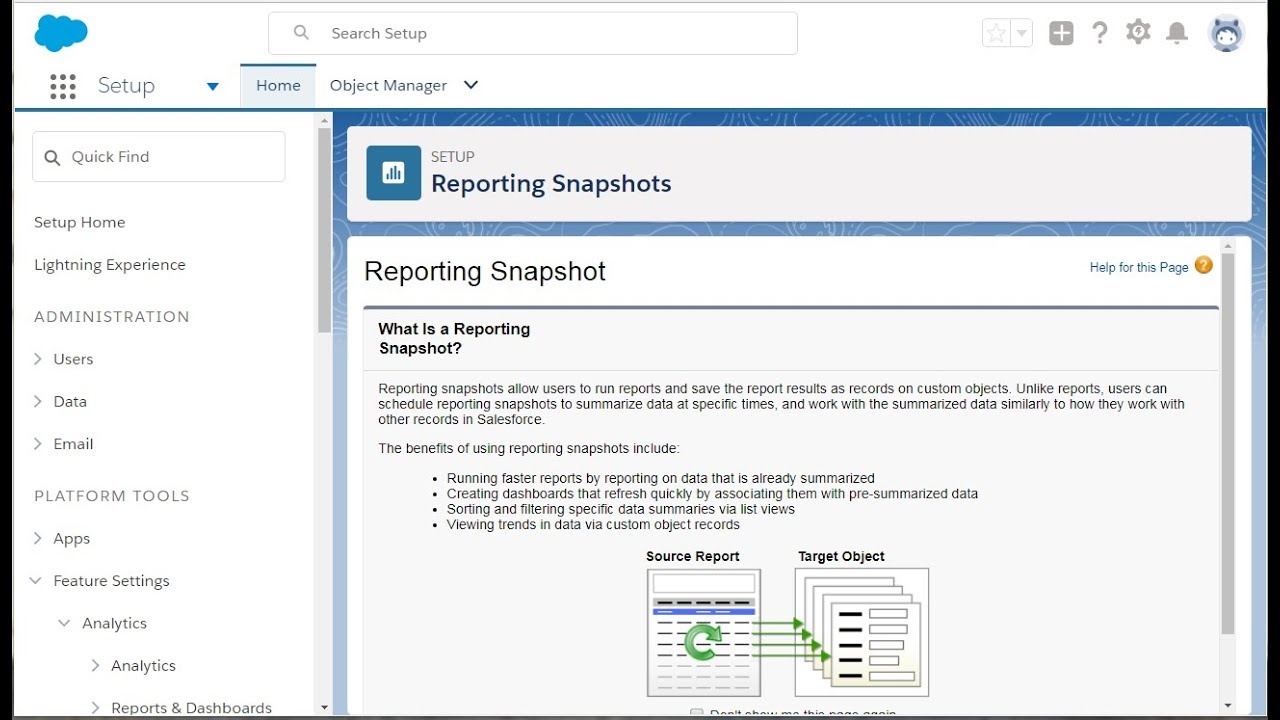Open the setup gear menu
Image resolution: width=1280 pixels, height=720 pixels.
pos(1138,32)
